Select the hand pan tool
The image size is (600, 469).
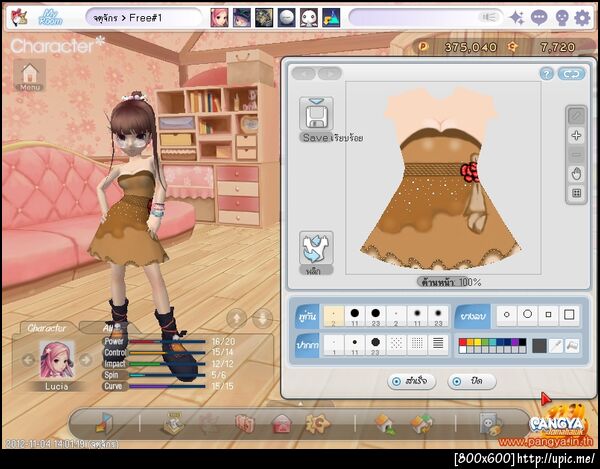point(576,174)
